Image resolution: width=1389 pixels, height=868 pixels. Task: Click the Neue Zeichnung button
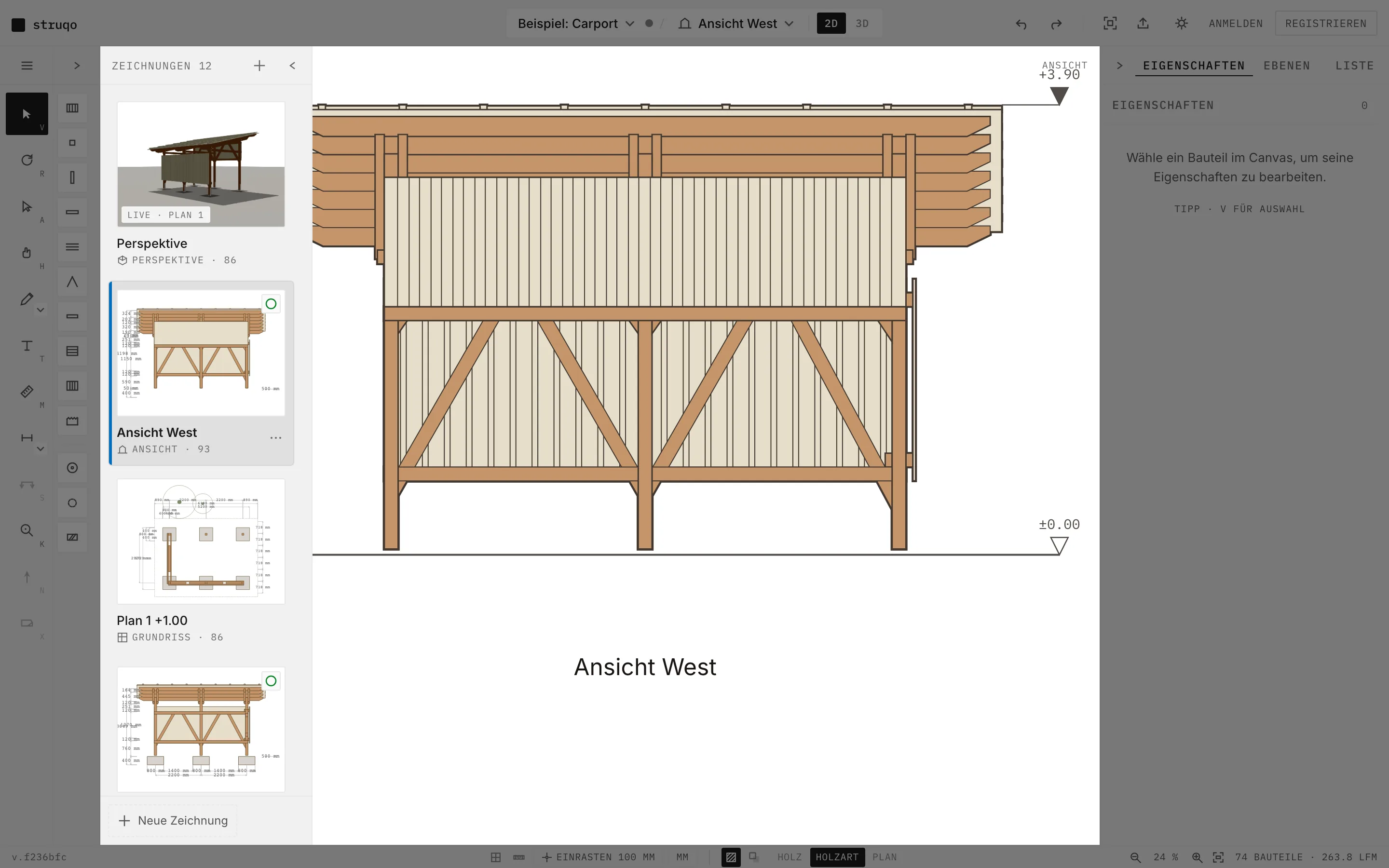tap(173, 820)
